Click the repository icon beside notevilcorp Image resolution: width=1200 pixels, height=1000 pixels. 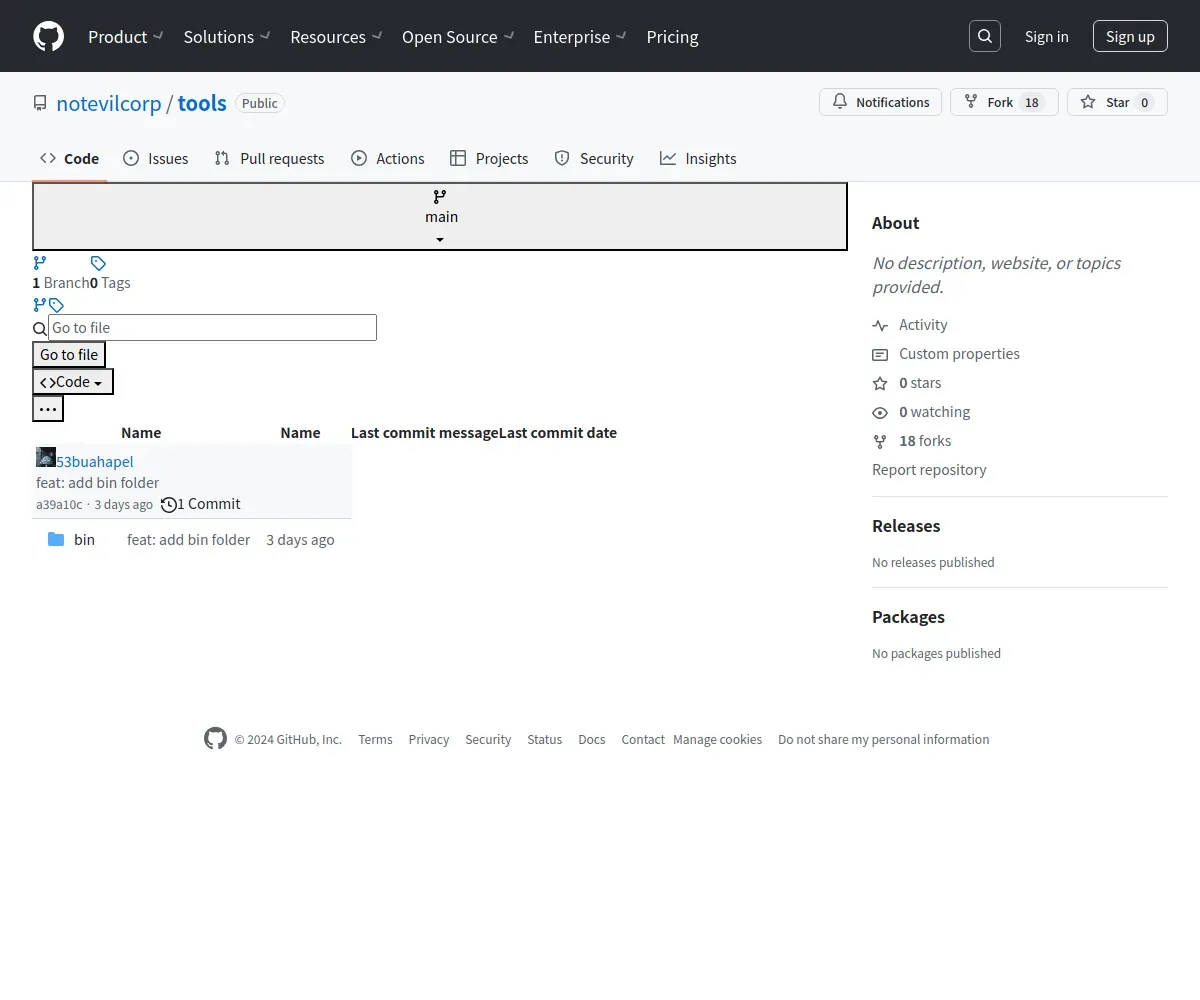(40, 103)
